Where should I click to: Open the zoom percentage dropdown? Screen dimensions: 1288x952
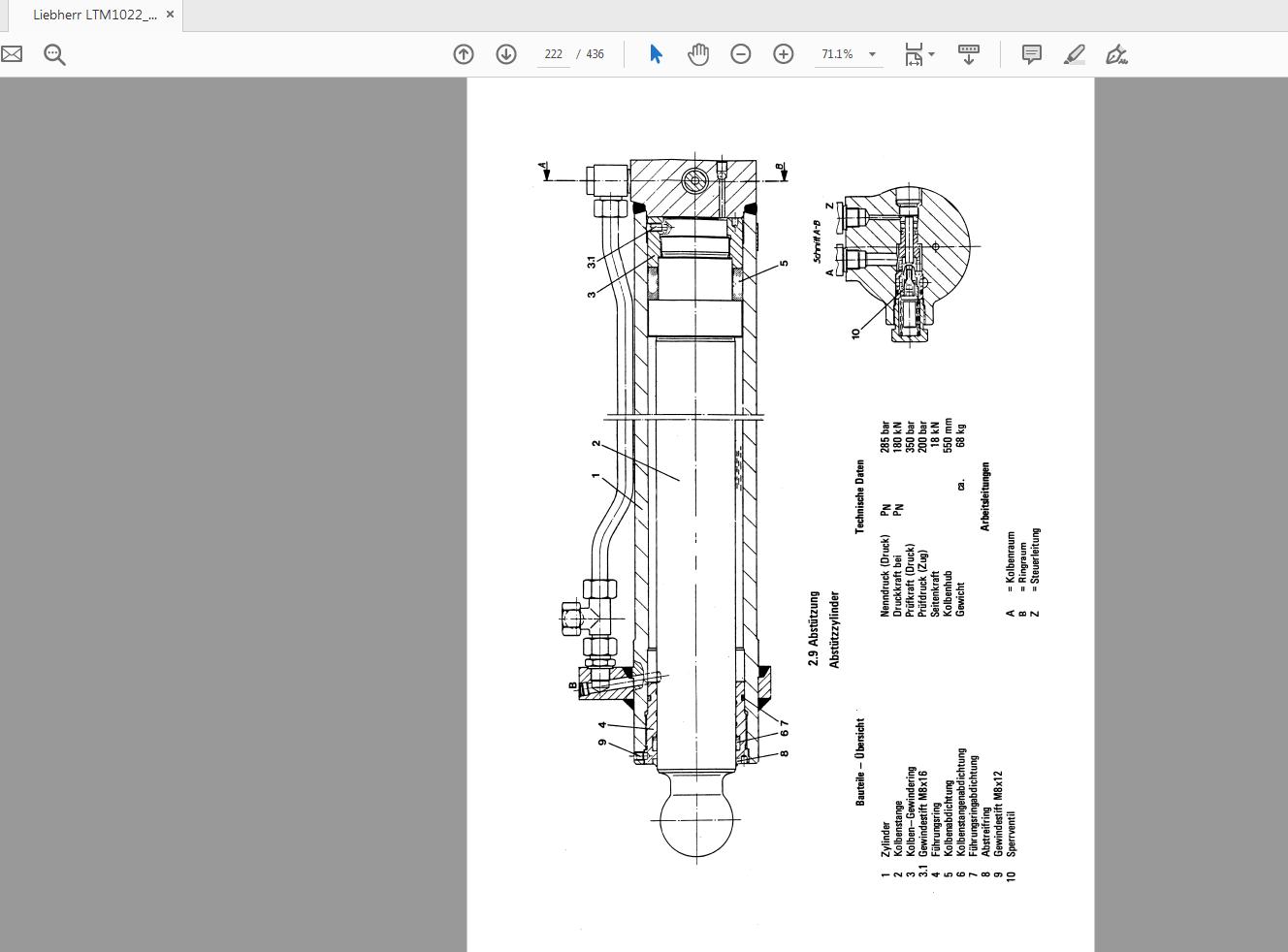[872, 54]
